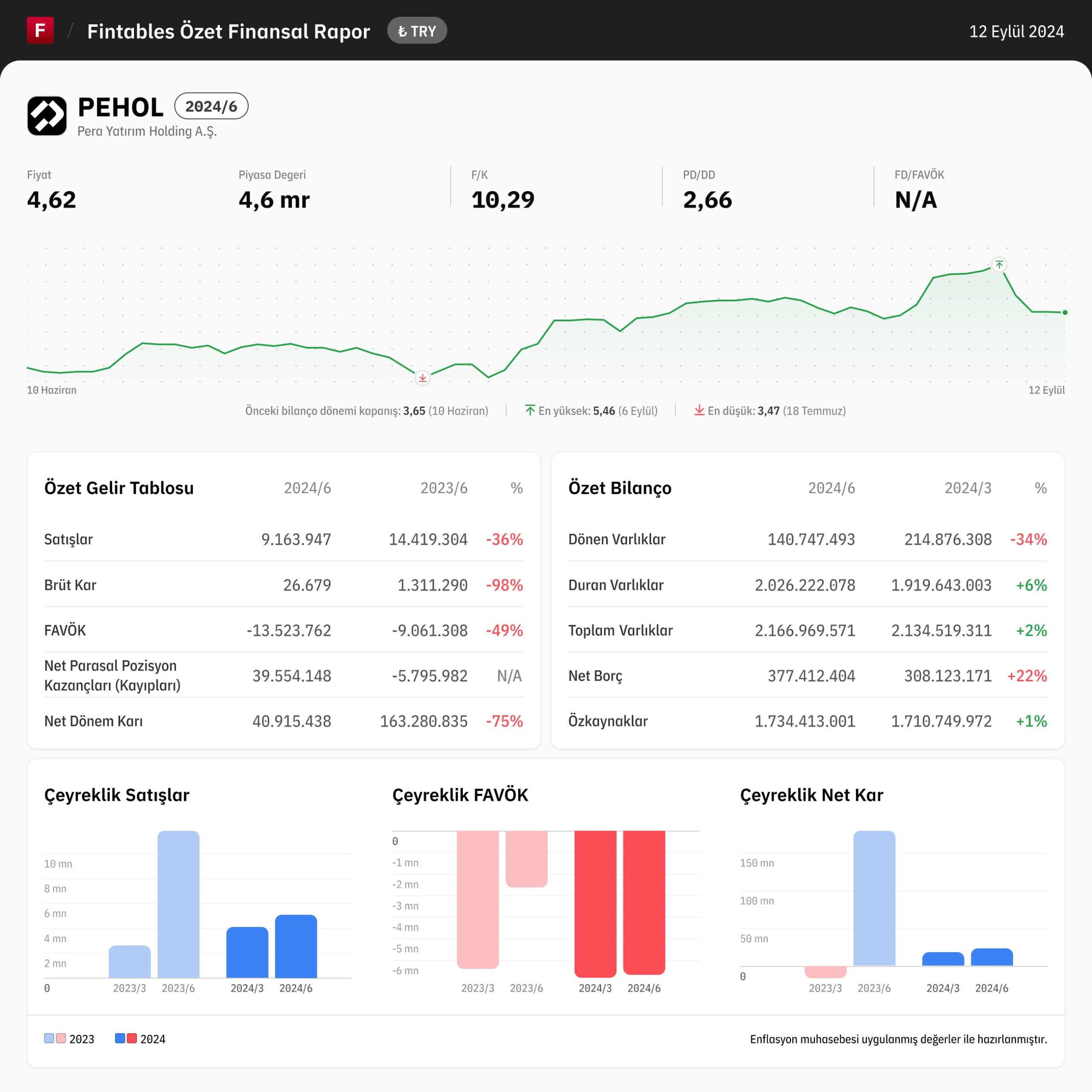
Task: Click the highest price marker on chart
Action: tap(999, 264)
